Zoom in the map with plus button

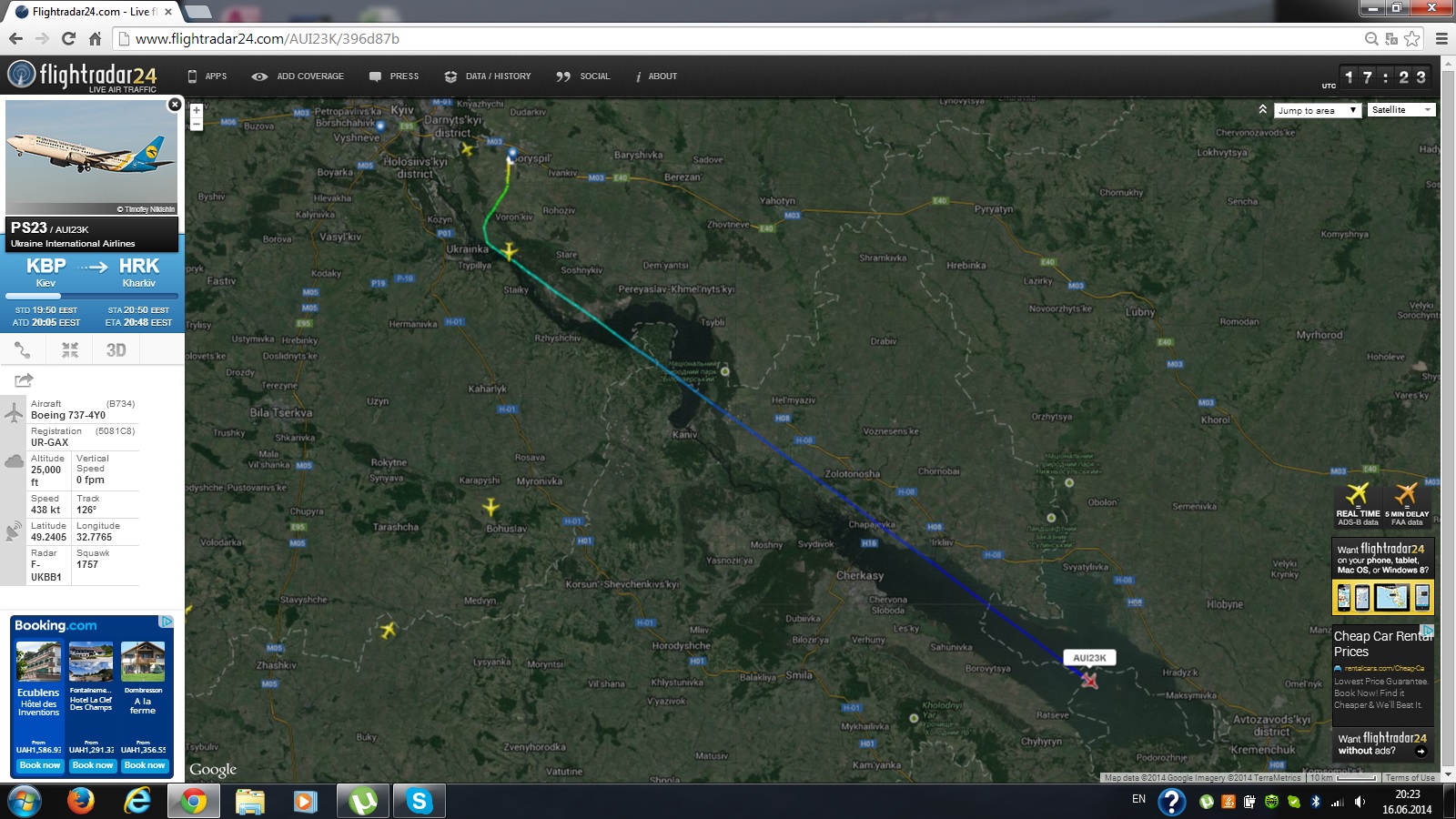pos(196,110)
